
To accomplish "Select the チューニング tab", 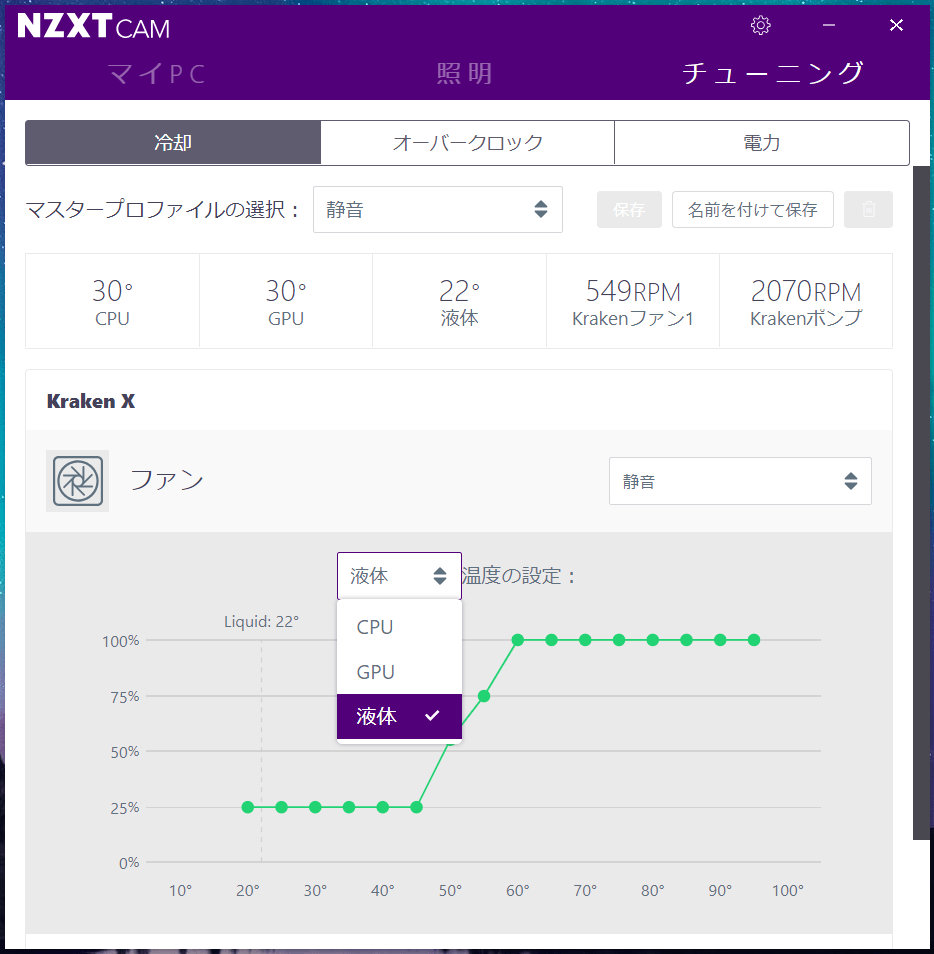I will [x=772, y=73].
